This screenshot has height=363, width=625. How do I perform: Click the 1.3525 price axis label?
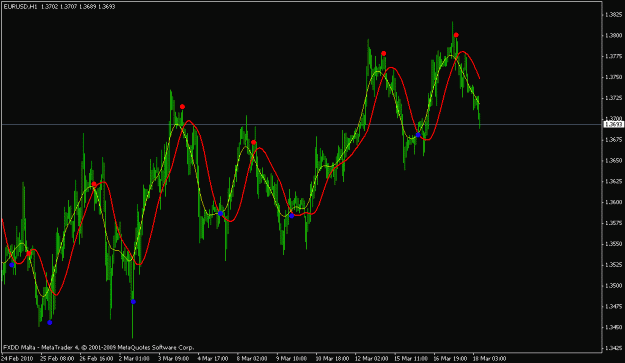coord(613,265)
